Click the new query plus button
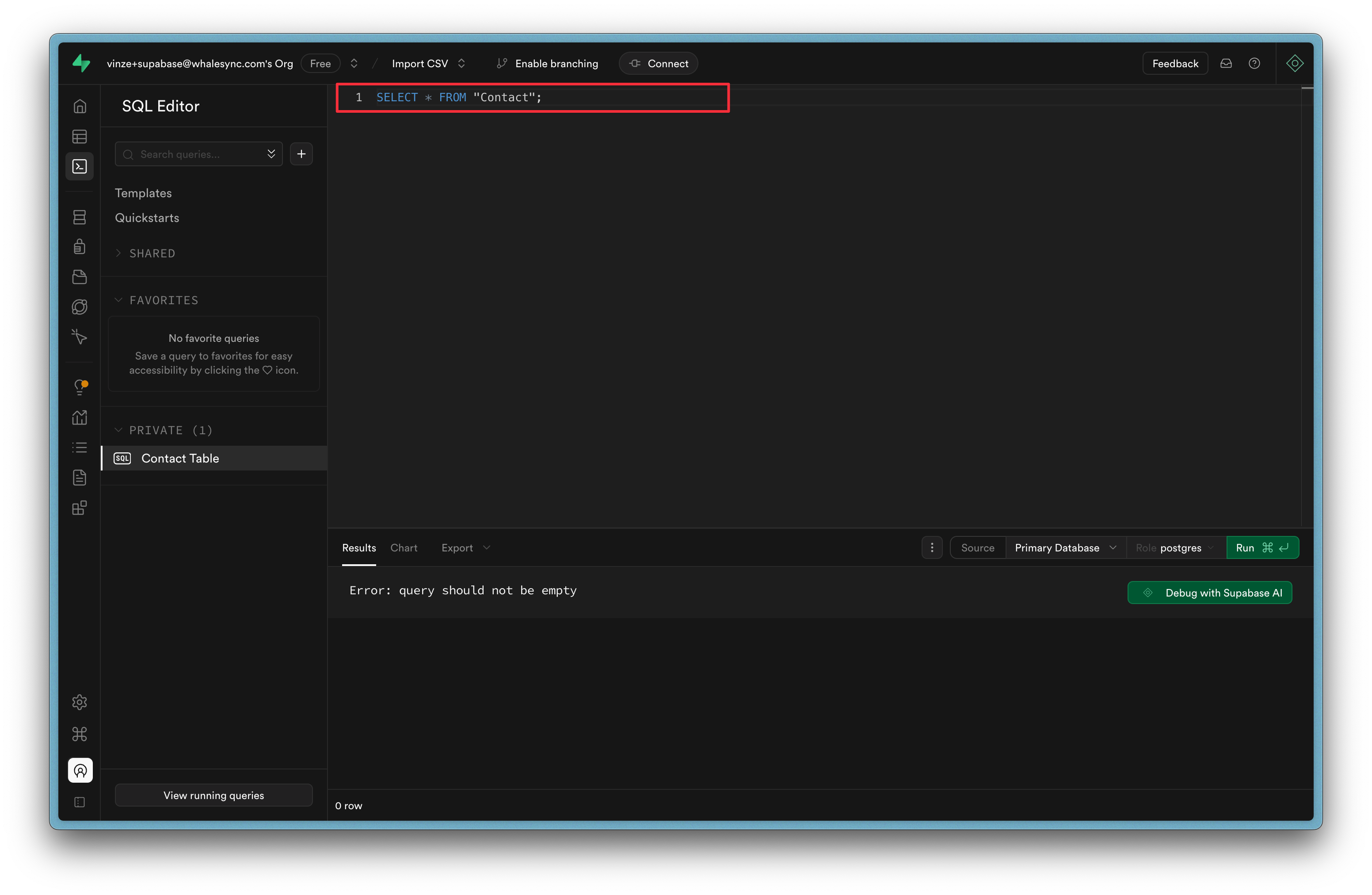This screenshot has height=895, width=1372. pyautogui.click(x=301, y=154)
